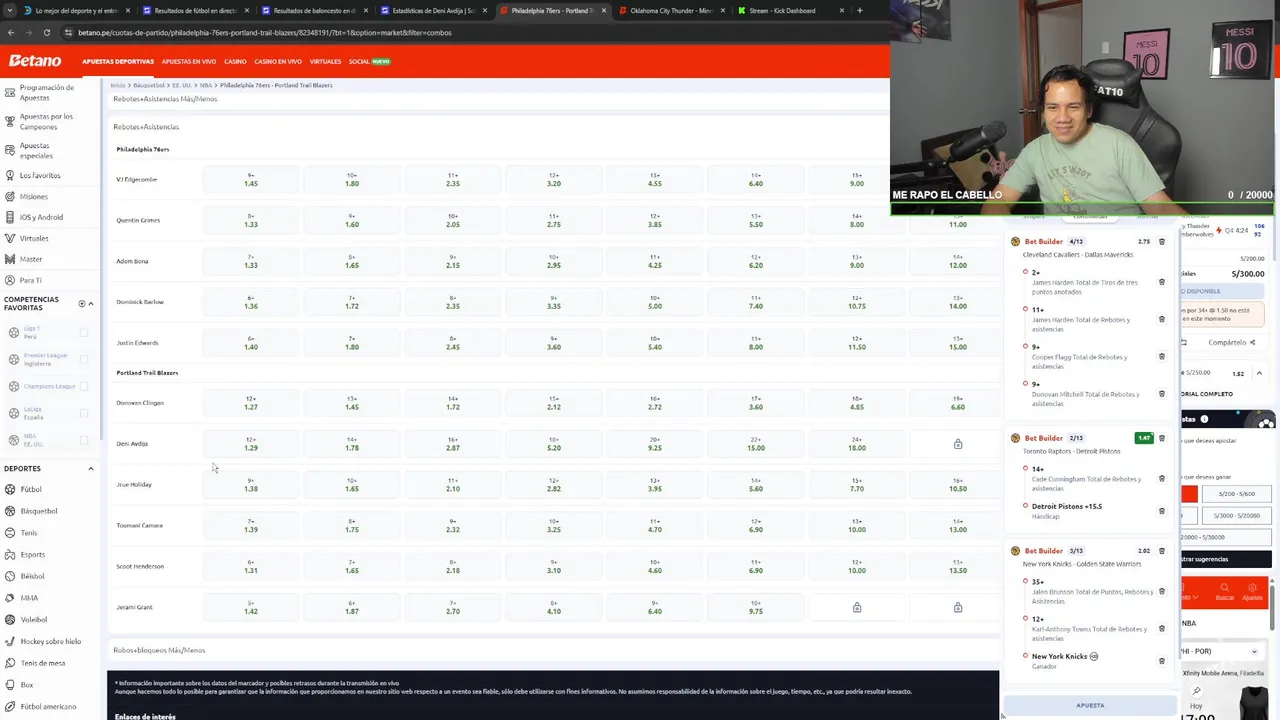The width and height of the screenshot is (1280, 720).
Task: Remove the New York Knicks Ganador selection
Action: pyautogui.click(x=1161, y=661)
